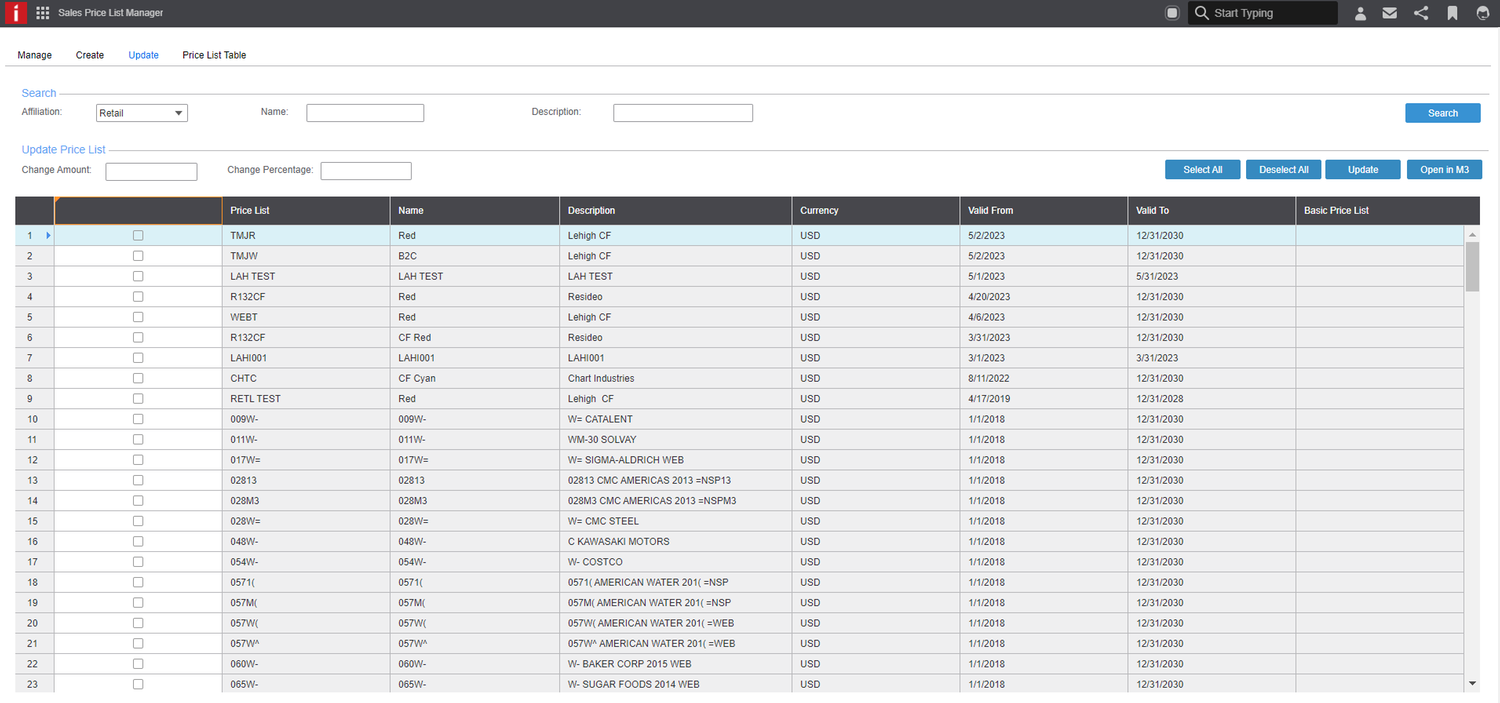The width and height of the screenshot is (1500, 703).
Task: Select the Update tab
Action: coord(143,55)
